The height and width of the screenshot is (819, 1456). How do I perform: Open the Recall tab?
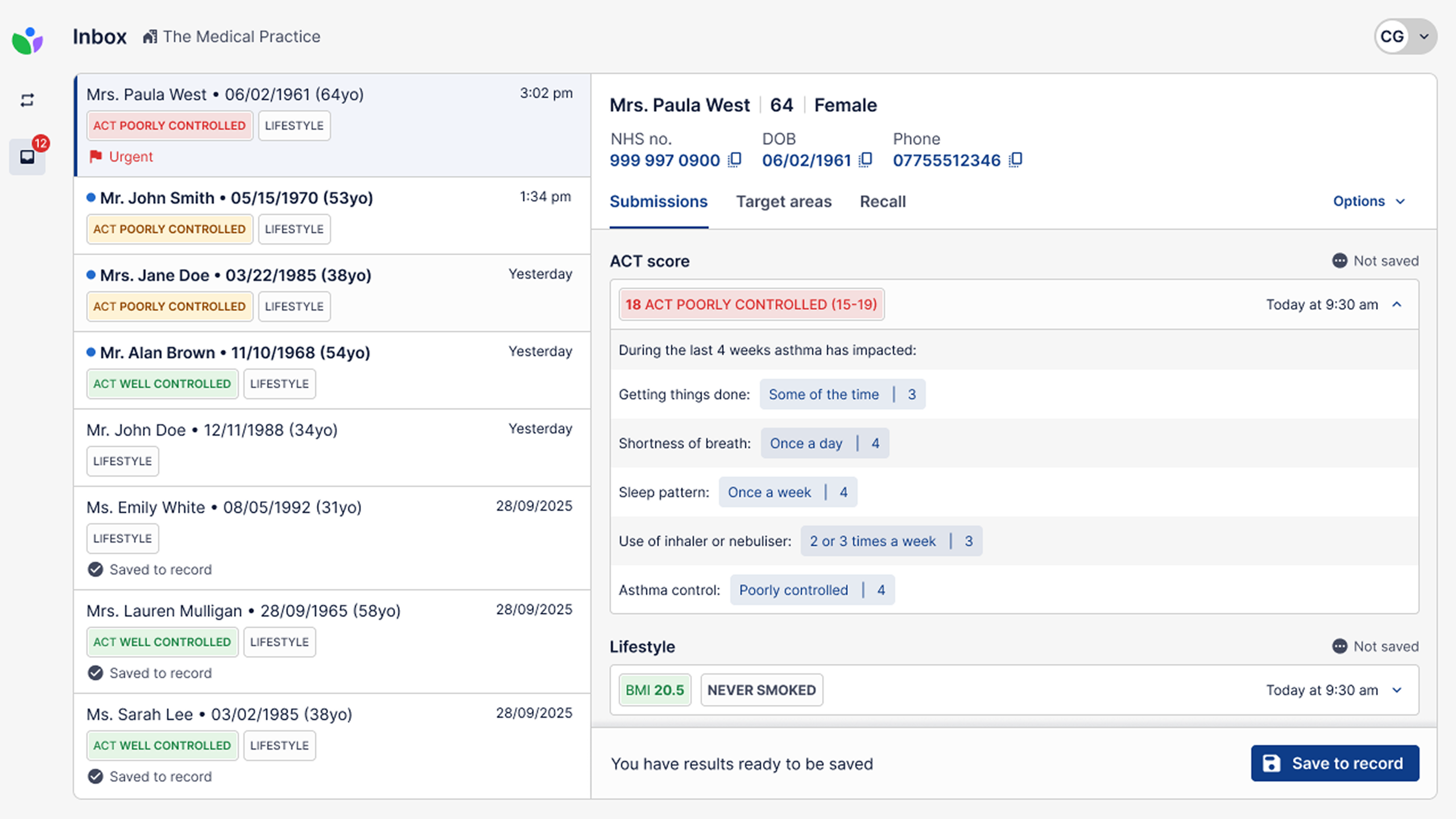tap(882, 202)
